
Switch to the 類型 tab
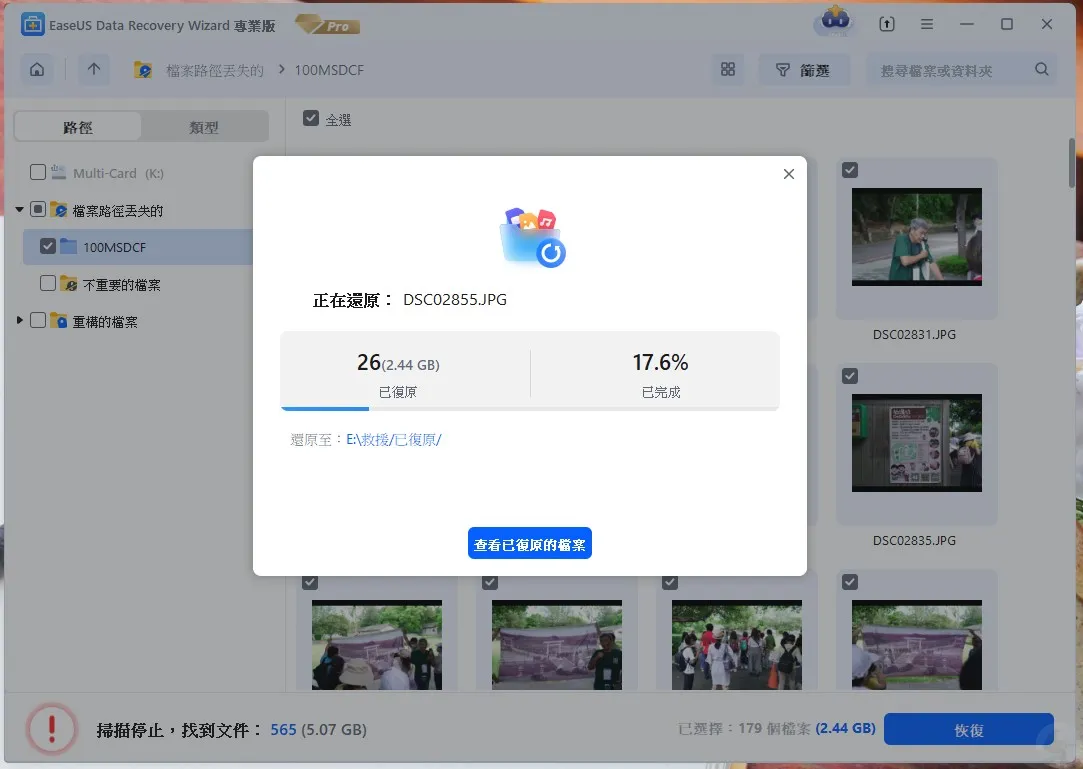pyautogui.click(x=204, y=127)
